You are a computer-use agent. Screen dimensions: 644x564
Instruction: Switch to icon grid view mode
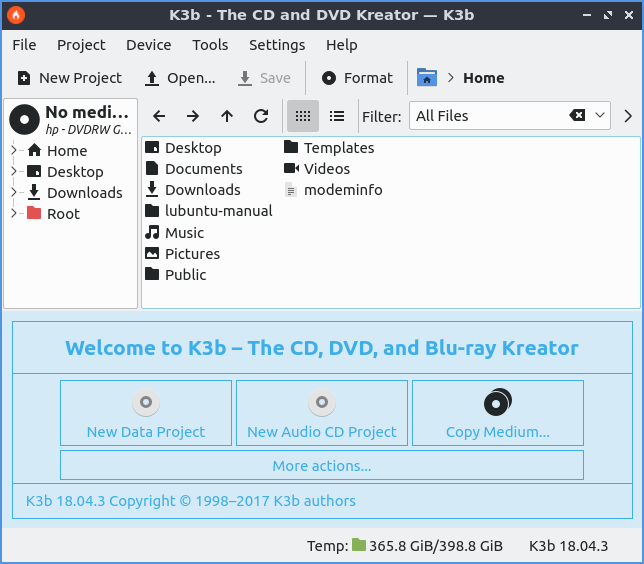coord(303,116)
